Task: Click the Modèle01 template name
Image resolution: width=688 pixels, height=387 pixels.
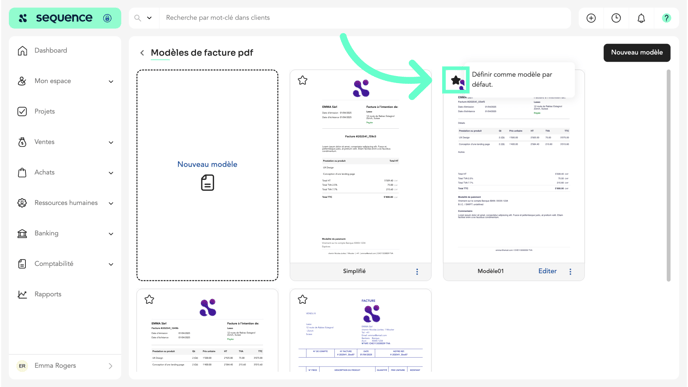Action: point(491,271)
